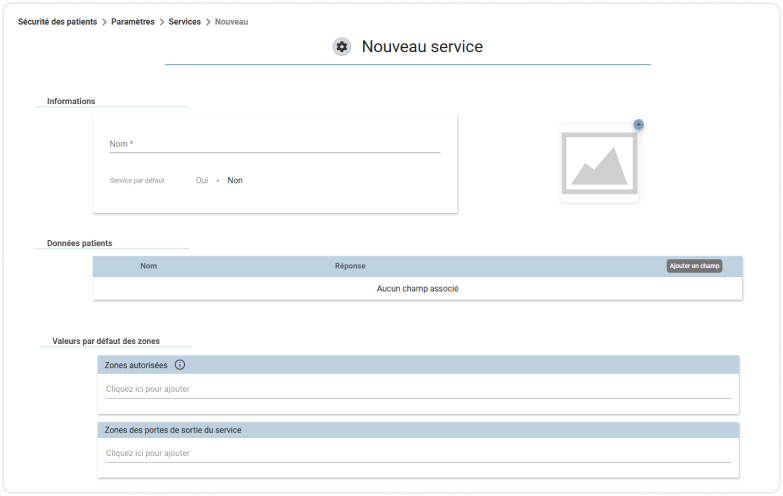Click the Réponse column header
Viewport: 783px width, 496px height.
pos(350,266)
